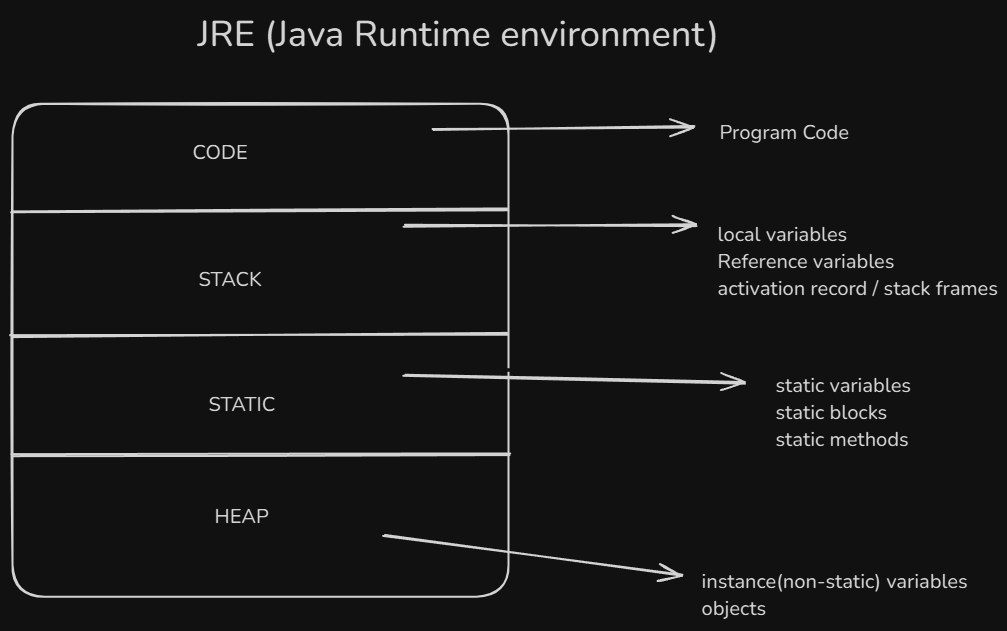Click the HEAP label in the memory box

[x=241, y=516]
